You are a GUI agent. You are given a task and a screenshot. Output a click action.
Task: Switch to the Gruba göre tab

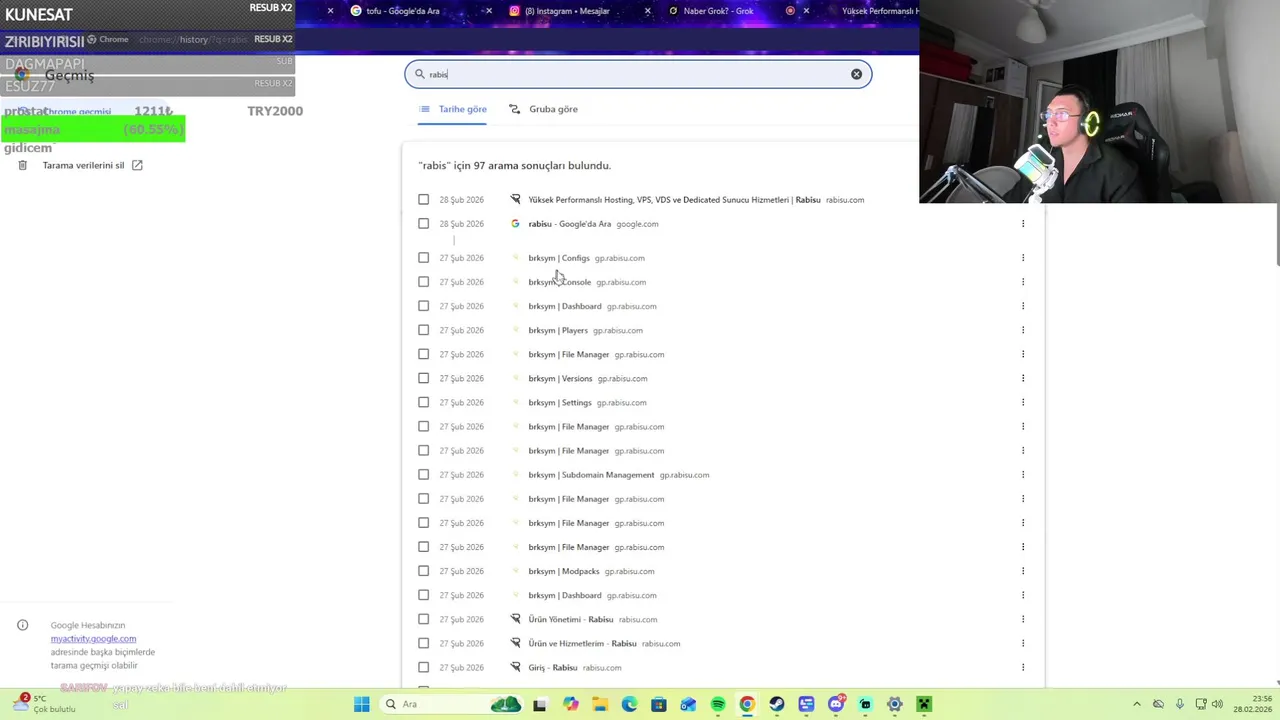point(544,109)
